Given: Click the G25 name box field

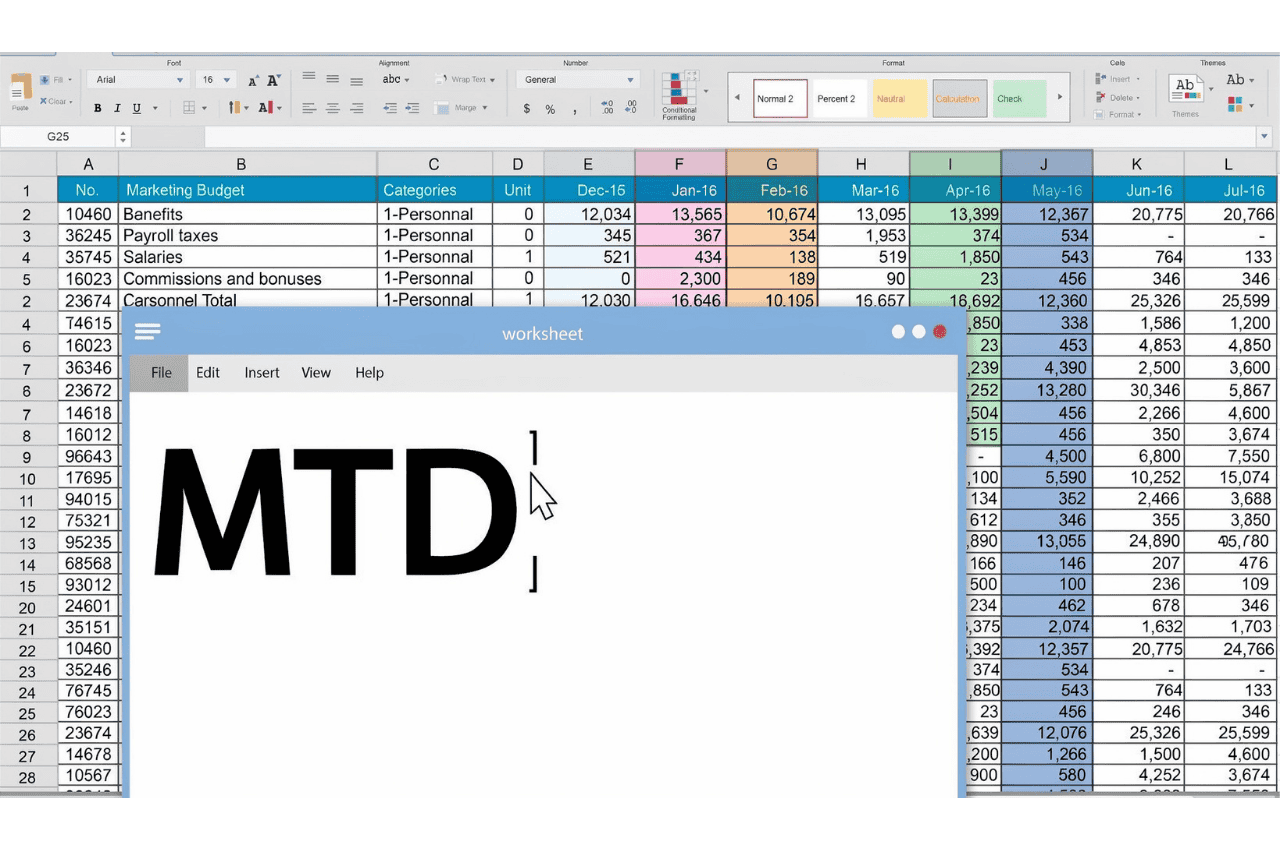Looking at the screenshot, I should [58, 137].
